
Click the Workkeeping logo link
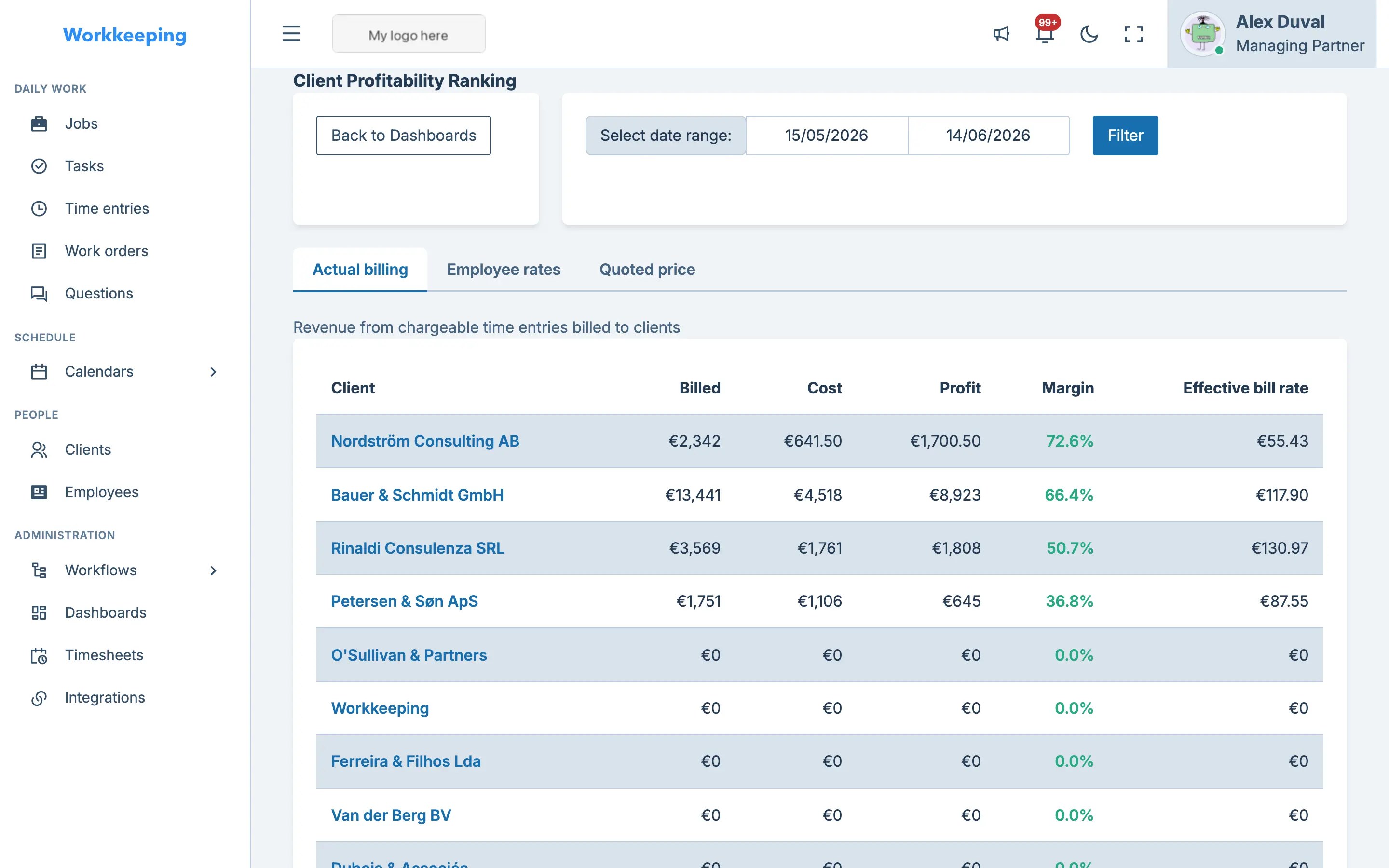tap(124, 35)
